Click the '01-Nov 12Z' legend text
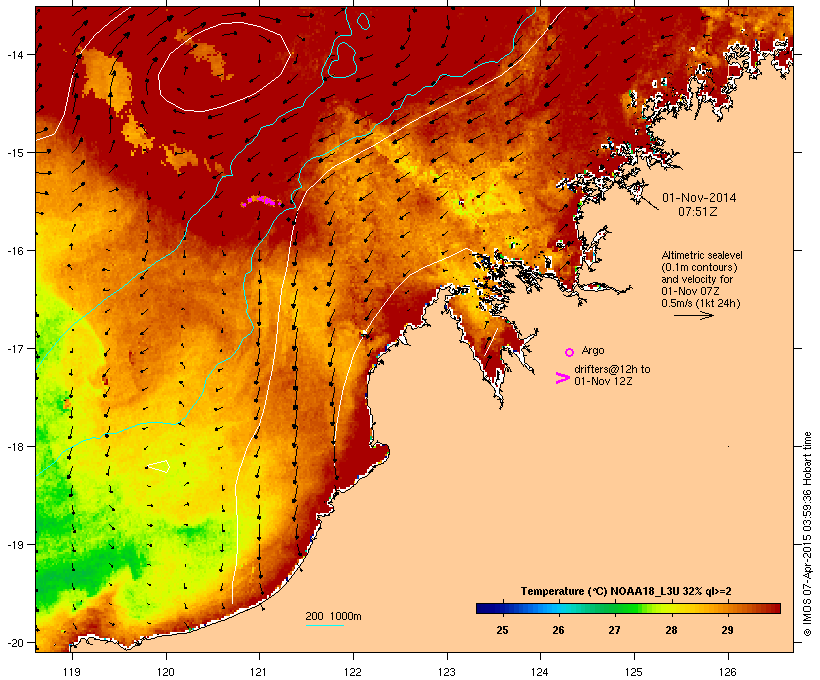Viewport: 820px width, 680px height. [x=603, y=381]
